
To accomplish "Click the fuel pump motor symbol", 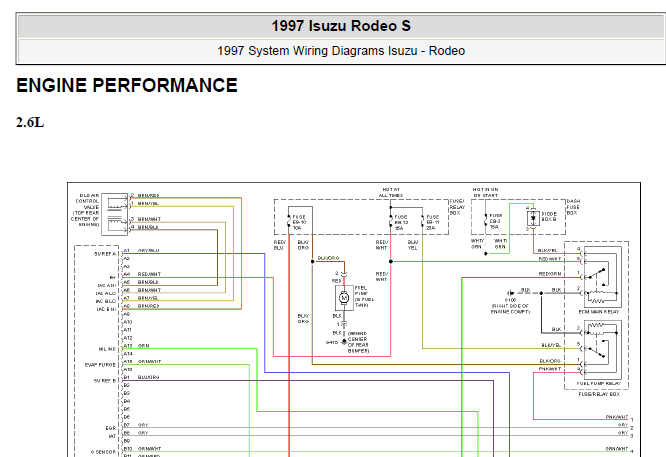I will coord(344,298).
